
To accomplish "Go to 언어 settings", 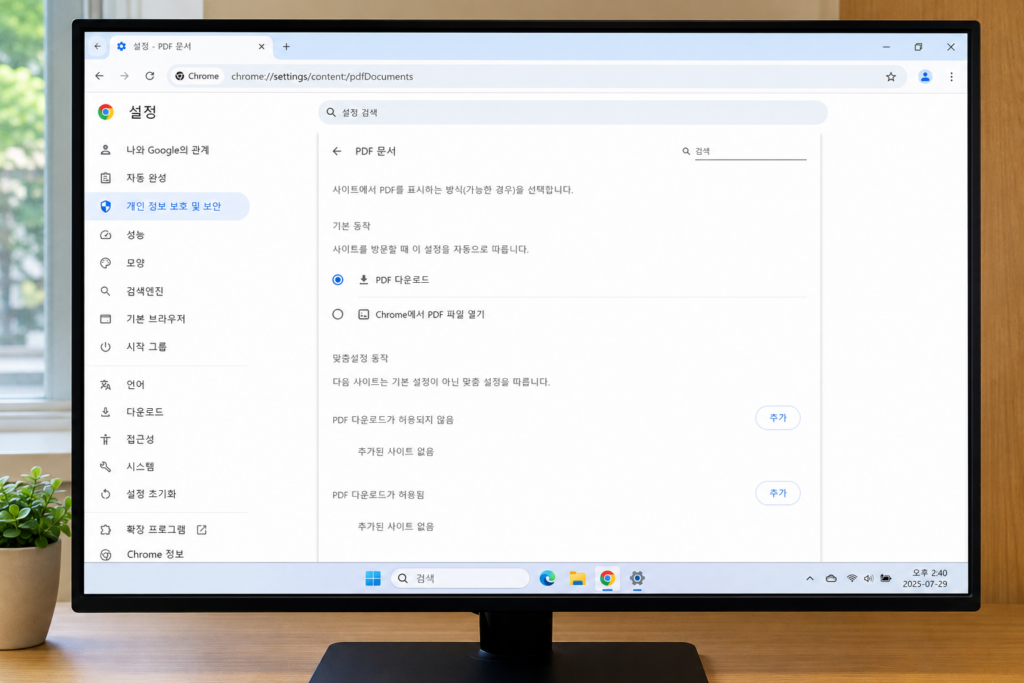I will coord(168,385).
